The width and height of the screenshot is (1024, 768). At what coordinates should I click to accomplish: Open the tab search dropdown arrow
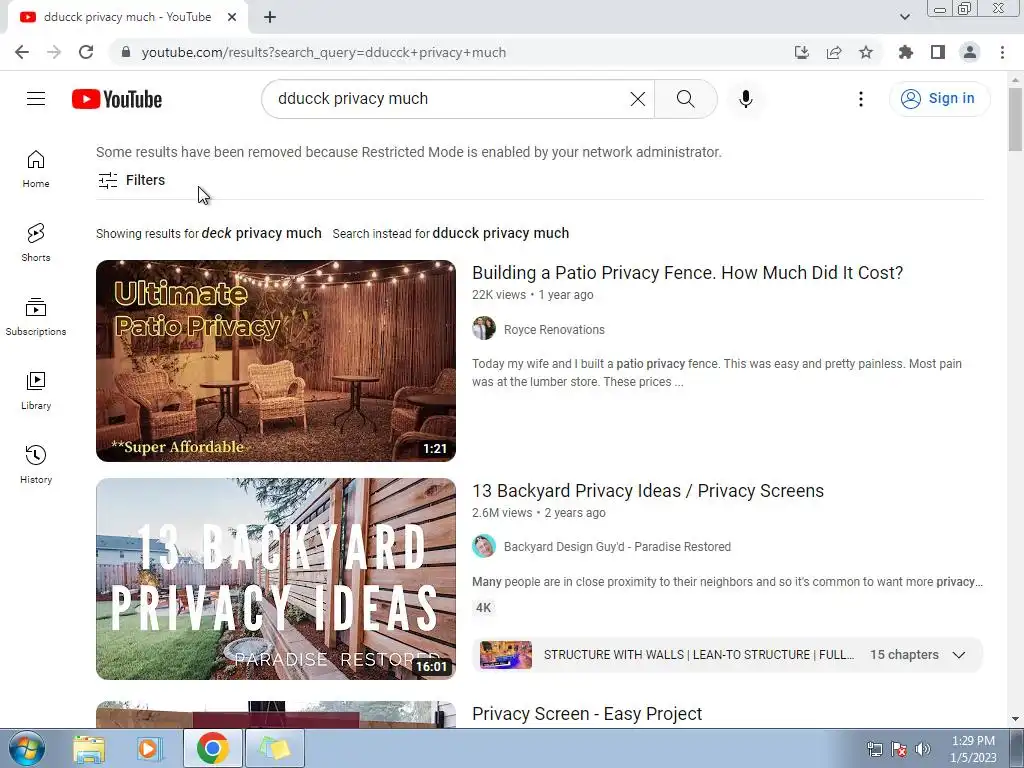click(x=904, y=17)
